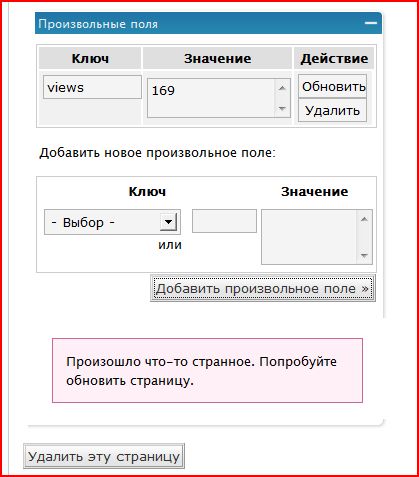Click the views key input field
This screenshot has width=419, height=477.
(92, 87)
